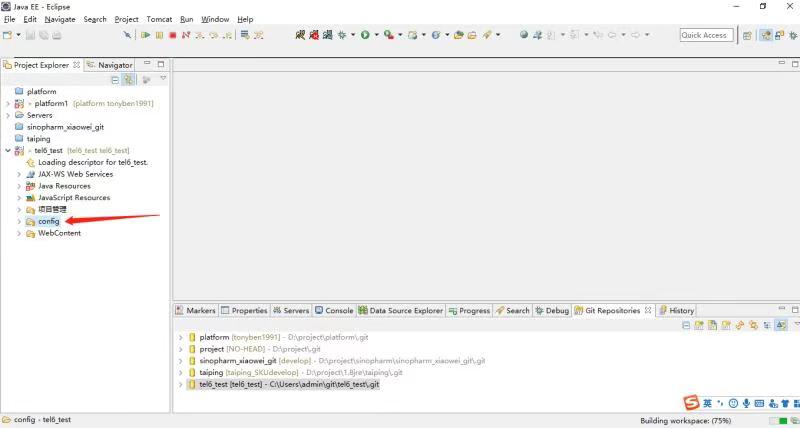
Task: Click the Resume debug icon
Action: (145, 35)
